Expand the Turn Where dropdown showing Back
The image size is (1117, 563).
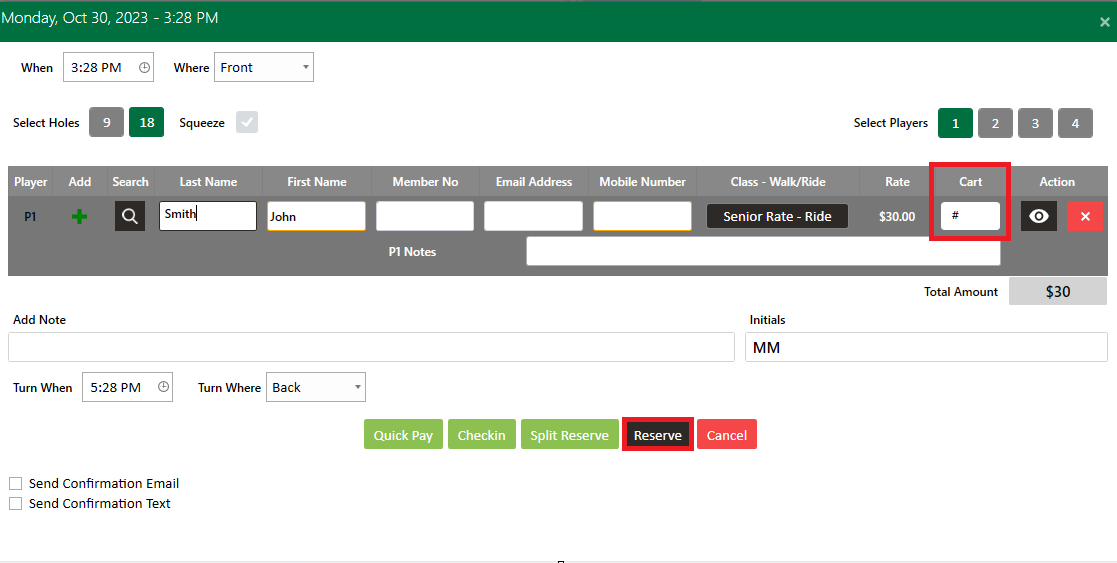tap(316, 387)
